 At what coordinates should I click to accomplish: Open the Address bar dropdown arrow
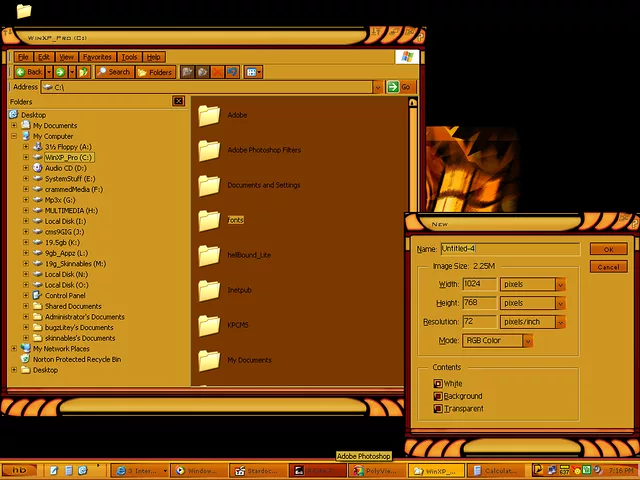[x=378, y=87]
